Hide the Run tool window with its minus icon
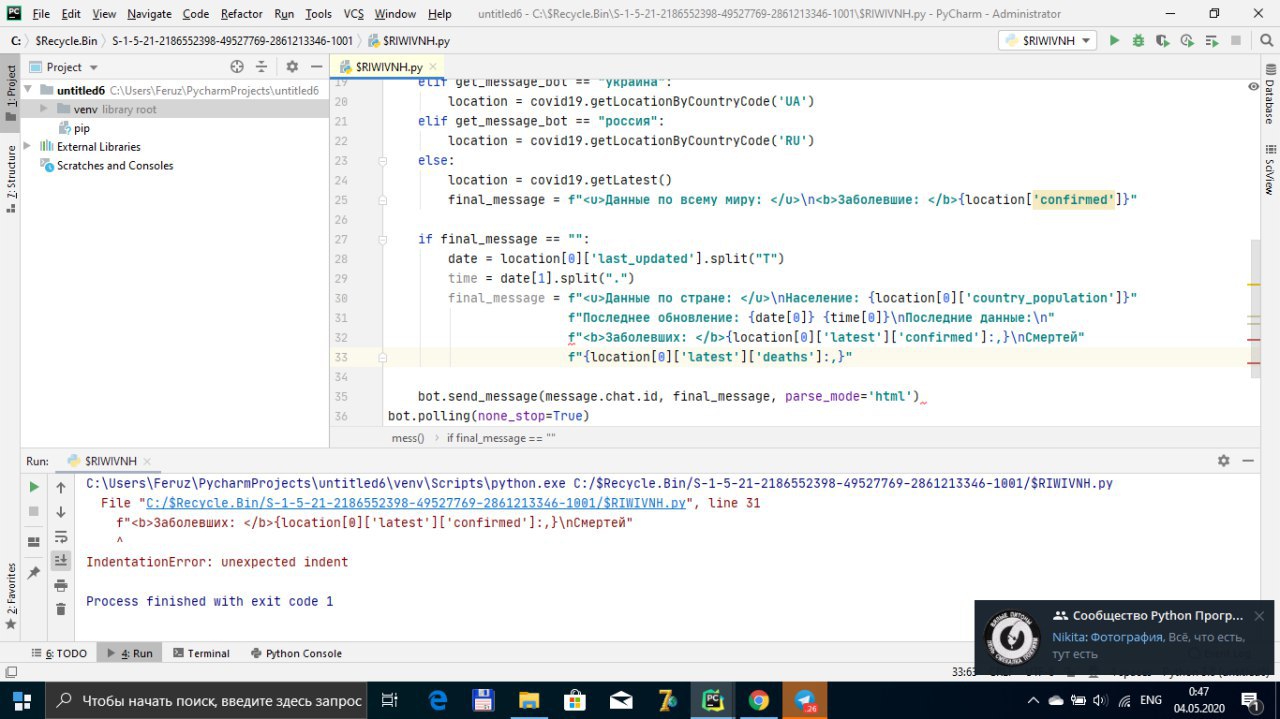 (1249, 461)
